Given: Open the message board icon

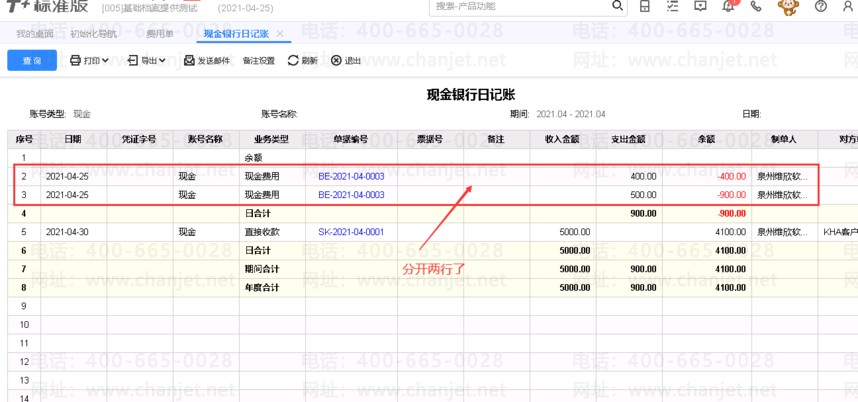Looking at the screenshot, I should click(x=700, y=6).
